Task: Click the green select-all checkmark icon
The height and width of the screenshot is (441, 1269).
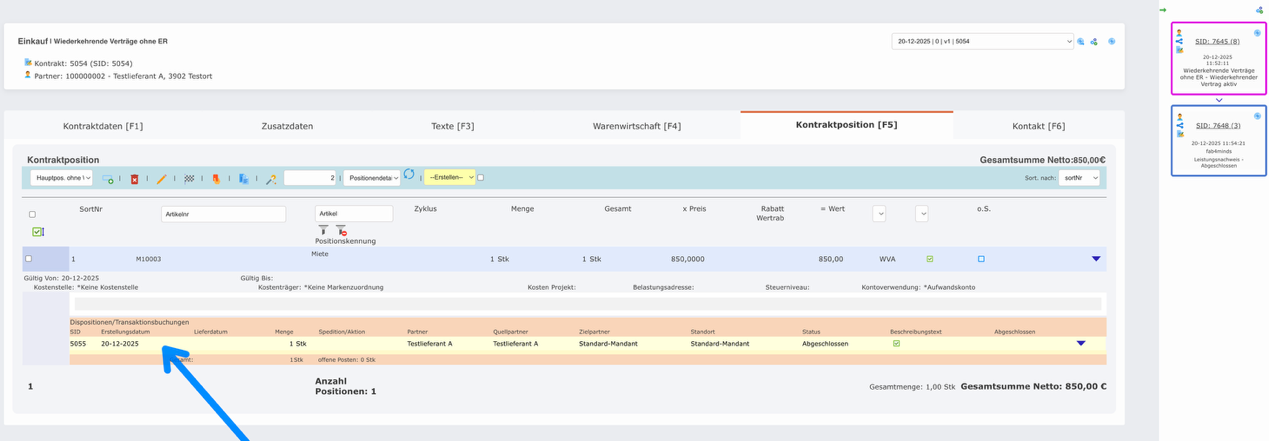Action: 37,232
